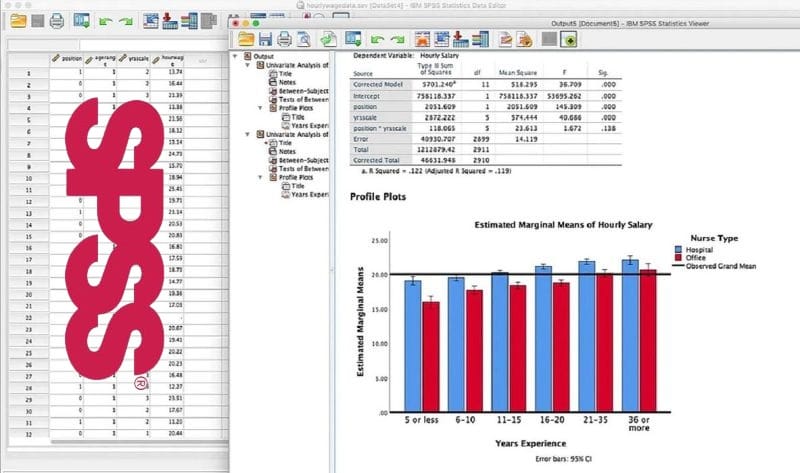Image resolution: width=800 pixels, height=473 pixels.
Task: Print the output from the Viewer toolbar
Action: (284, 39)
